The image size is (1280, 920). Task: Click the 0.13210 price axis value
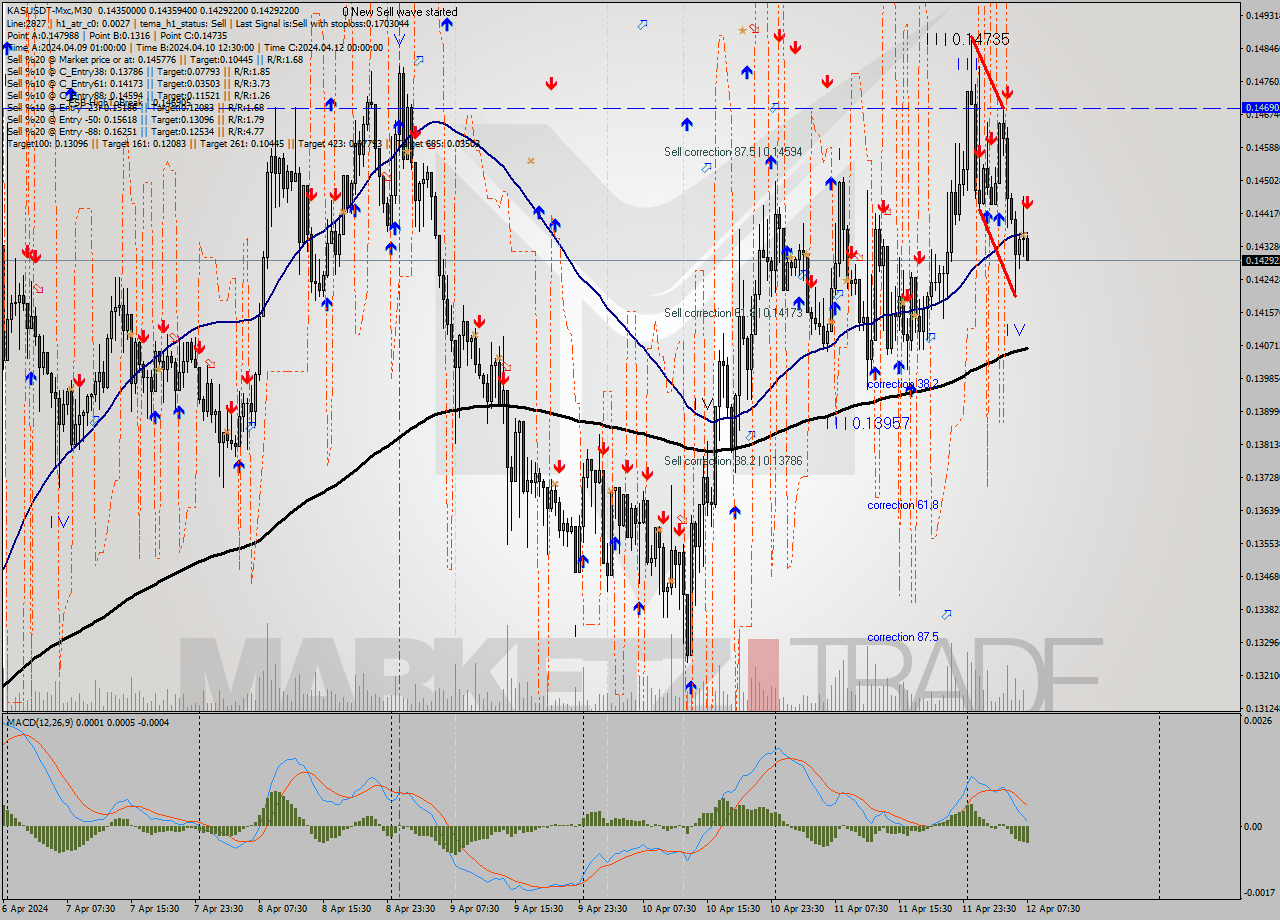click(1262, 675)
